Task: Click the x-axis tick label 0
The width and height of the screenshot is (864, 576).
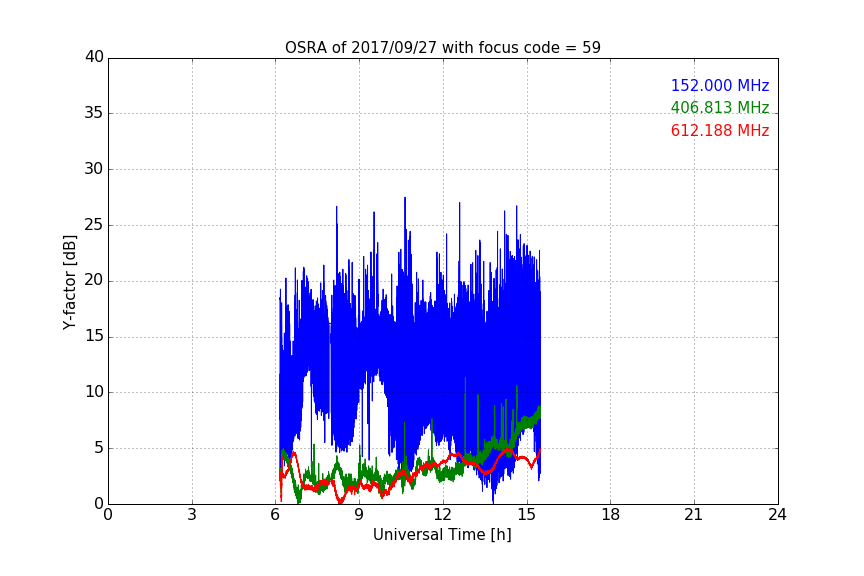Action: 108,515
